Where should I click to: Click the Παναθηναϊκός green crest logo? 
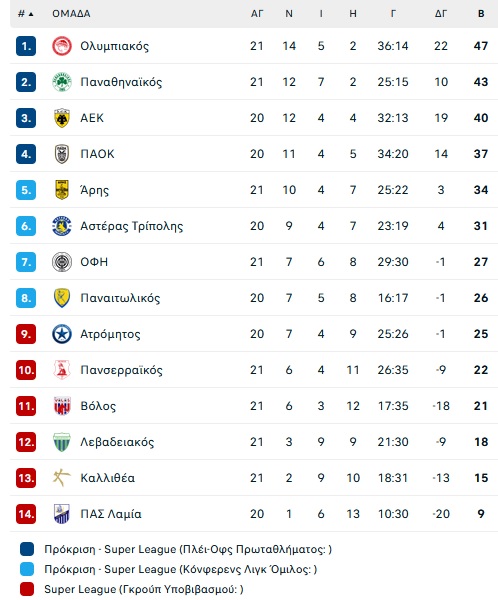pyautogui.click(x=62, y=82)
